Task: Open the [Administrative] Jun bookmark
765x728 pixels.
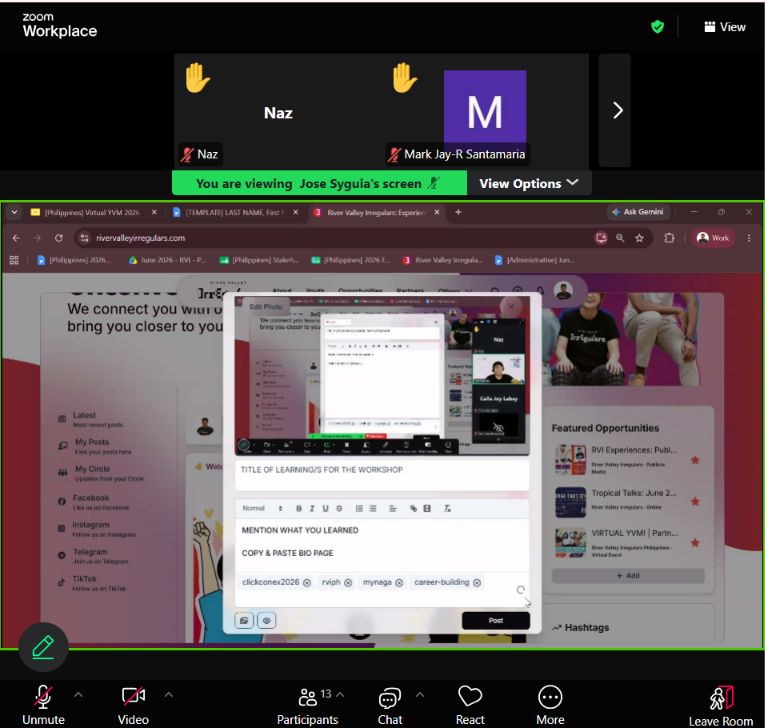Action: point(534,260)
